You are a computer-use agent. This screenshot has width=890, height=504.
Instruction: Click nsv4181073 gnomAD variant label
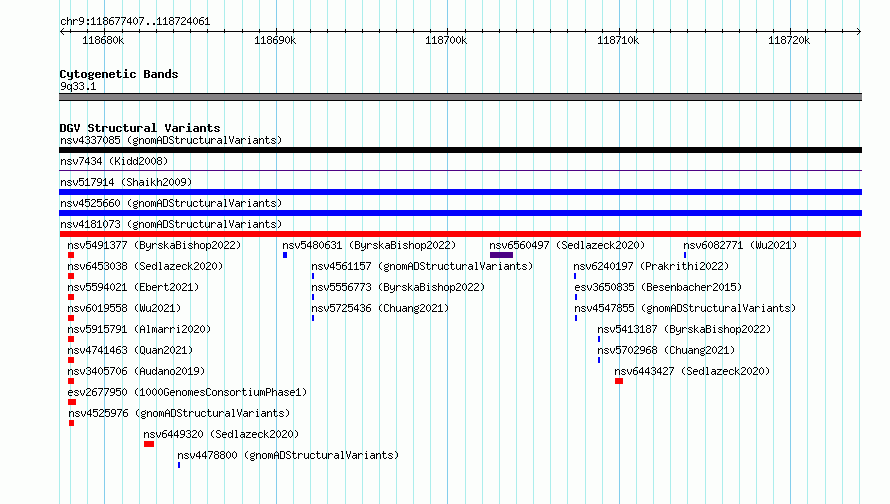[x=171, y=224]
